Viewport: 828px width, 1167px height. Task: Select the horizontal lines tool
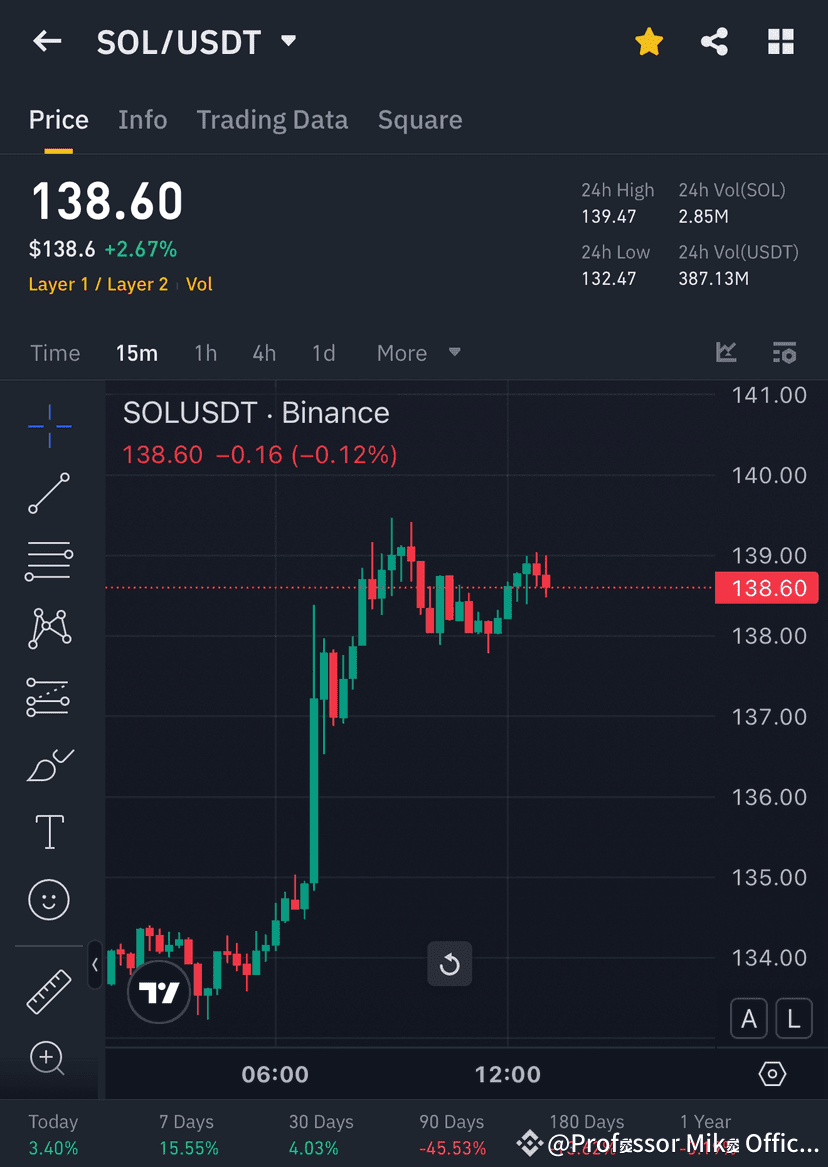[x=49, y=561]
